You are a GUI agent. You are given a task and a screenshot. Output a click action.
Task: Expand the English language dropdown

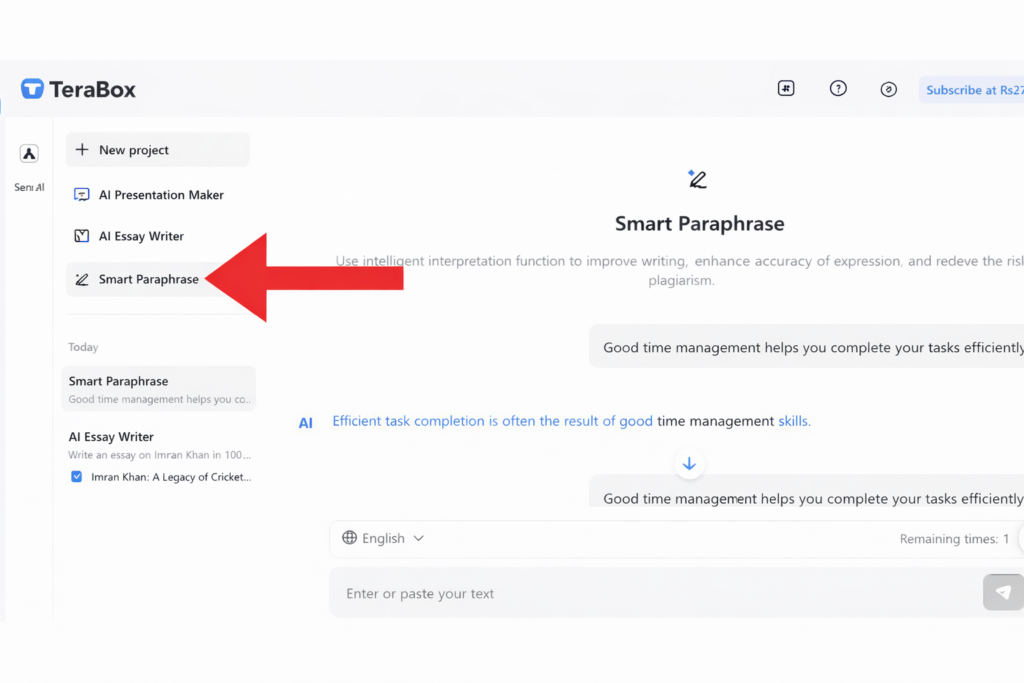(383, 538)
